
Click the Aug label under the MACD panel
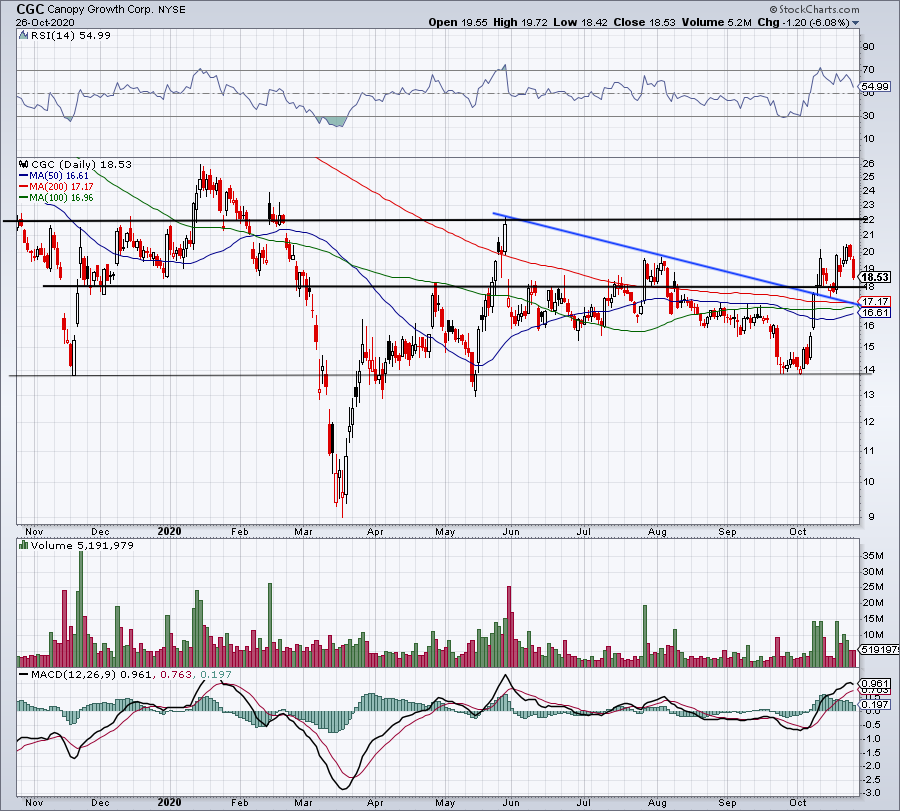(x=657, y=802)
